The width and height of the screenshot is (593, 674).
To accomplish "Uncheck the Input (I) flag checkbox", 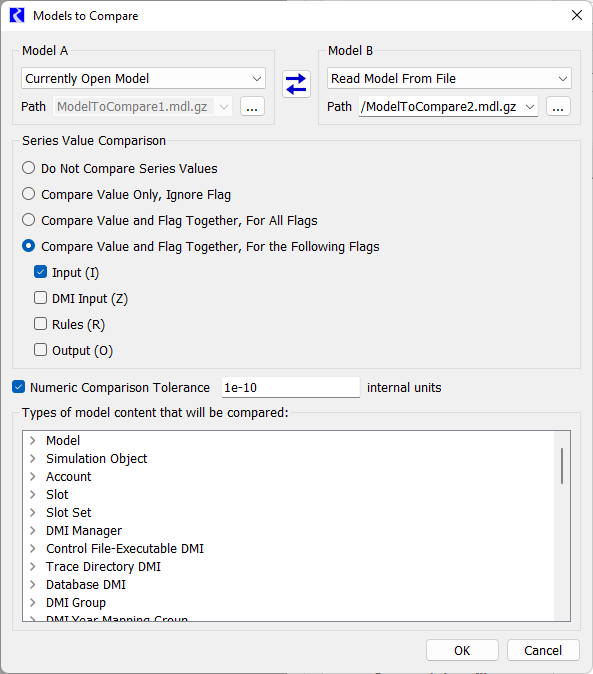I will pos(40,272).
